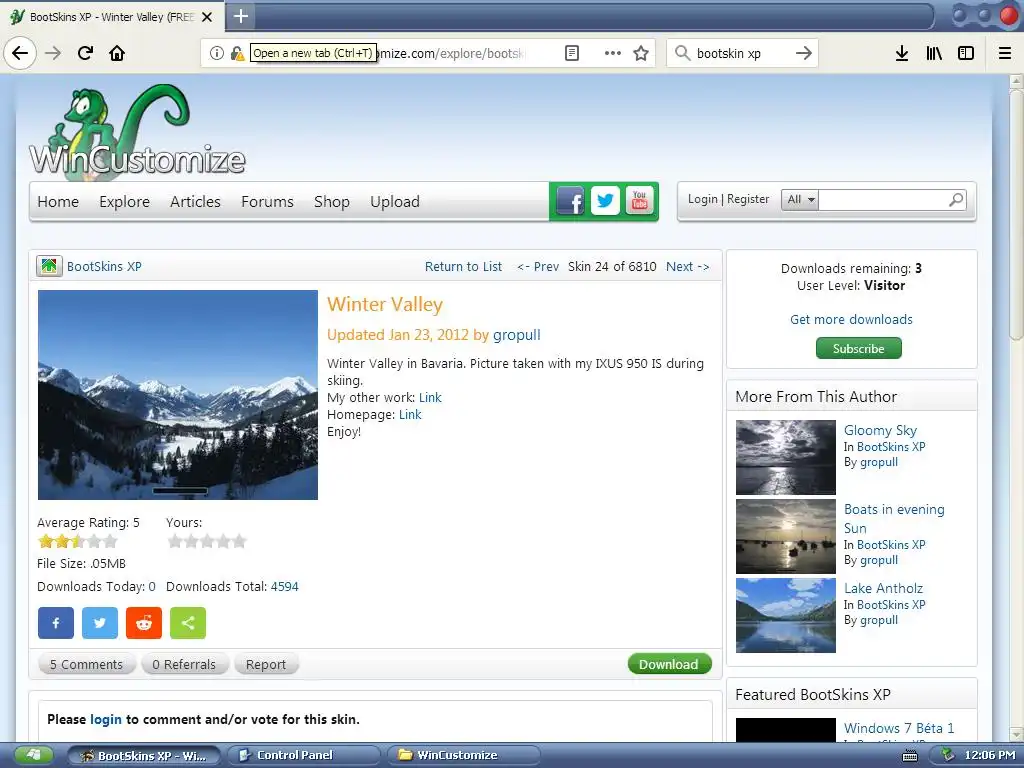Open the Articles menu item

click(195, 202)
